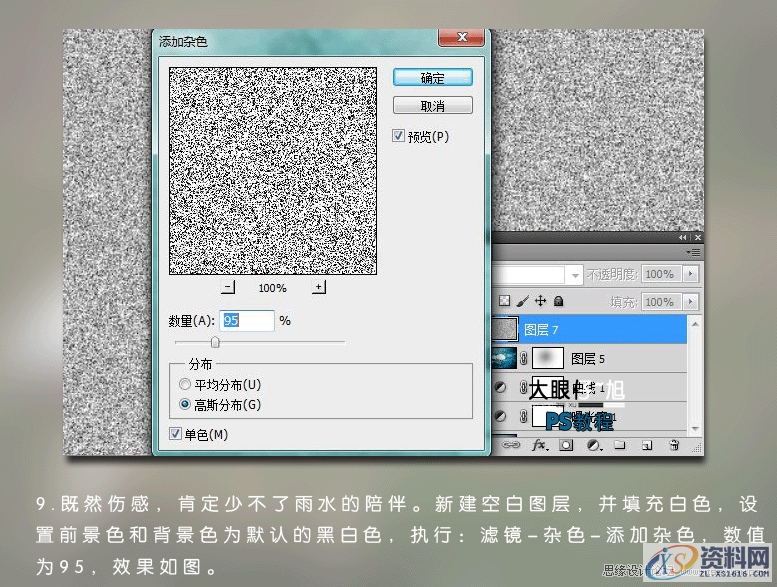This screenshot has width=777, height=587.
Task: Open the 填充 fill slider arrow
Action: tap(690, 302)
